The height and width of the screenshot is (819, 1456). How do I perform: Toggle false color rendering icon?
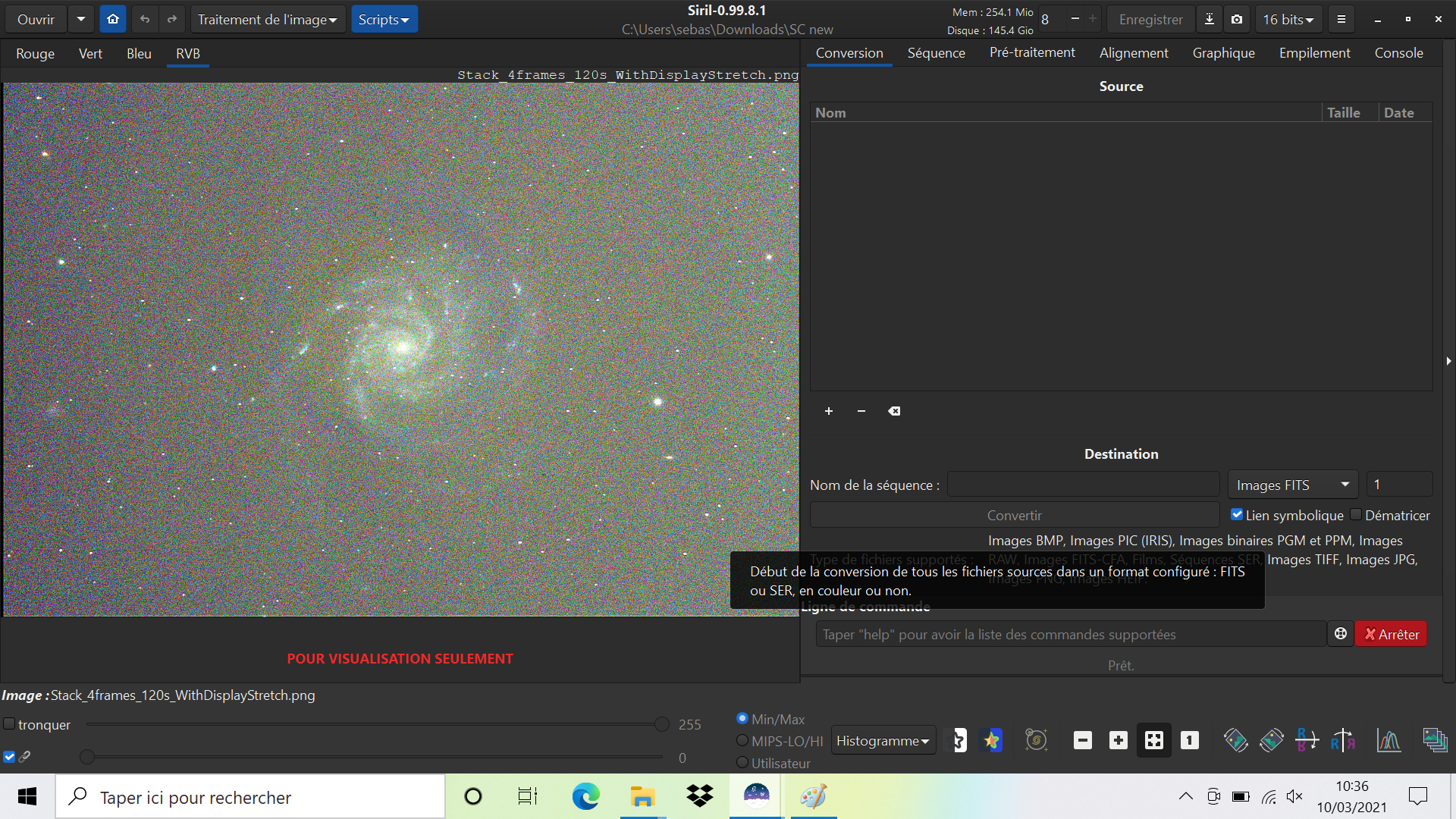pyautogui.click(x=992, y=740)
